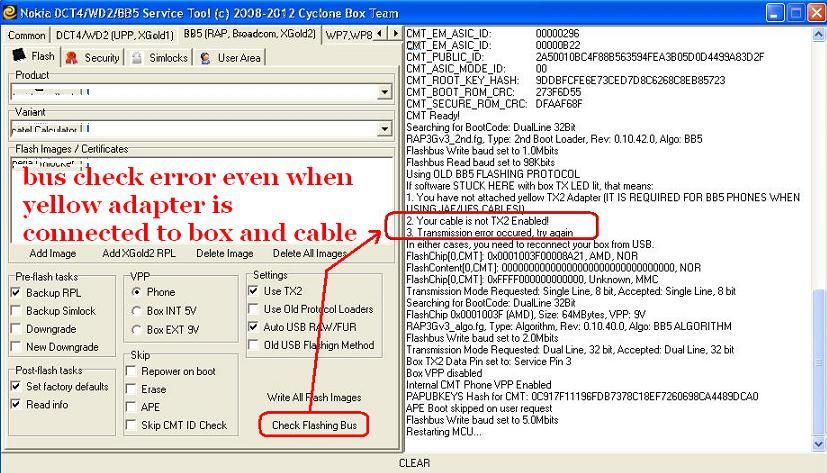
Task: Switch to the Common tab
Action: click(26, 35)
